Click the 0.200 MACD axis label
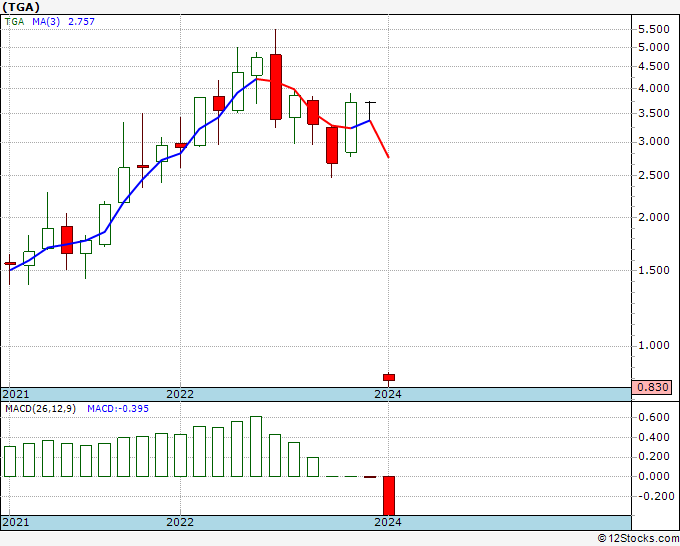The image size is (680, 546). (654, 457)
